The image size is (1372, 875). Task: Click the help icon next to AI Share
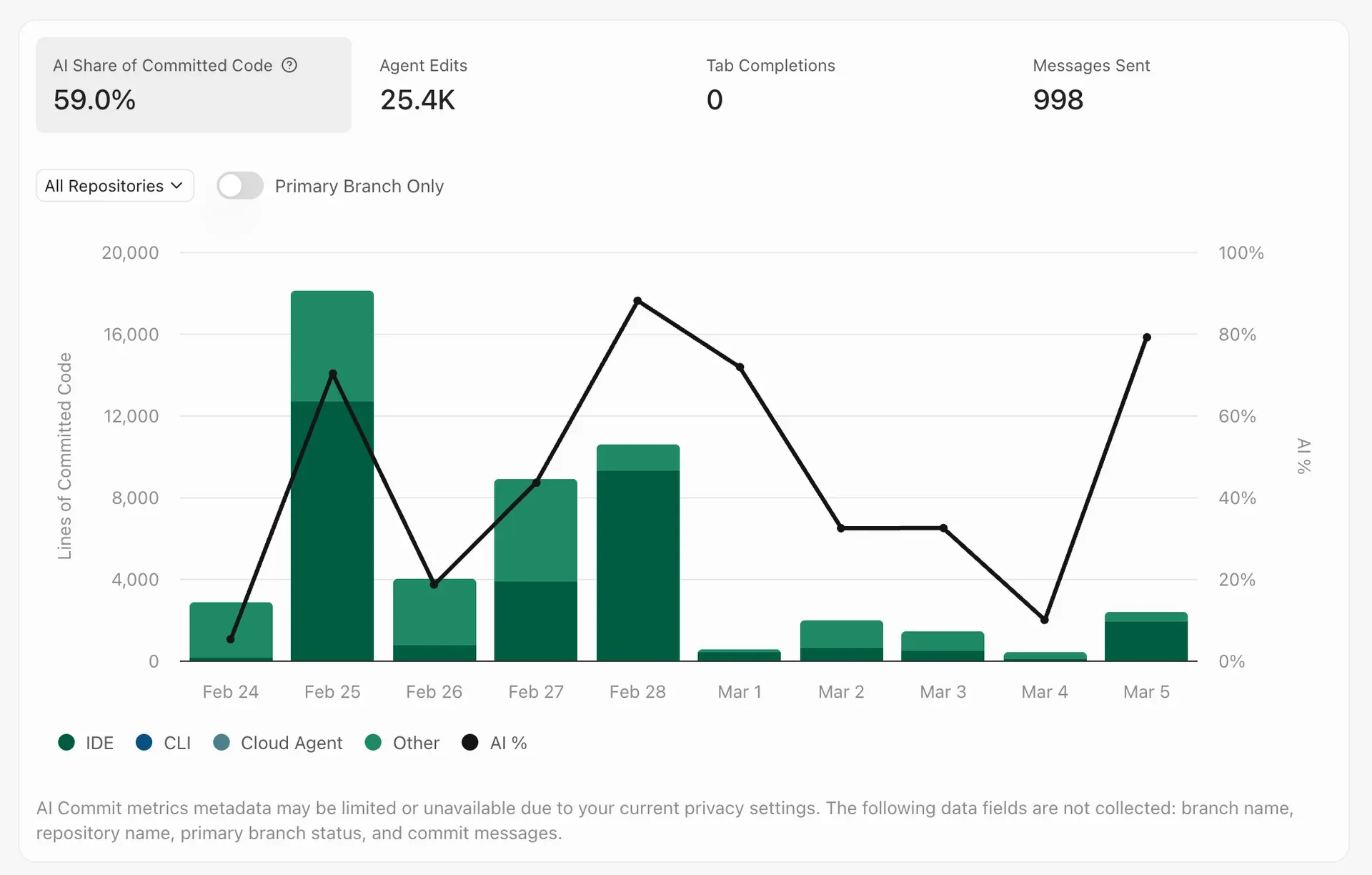click(289, 65)
